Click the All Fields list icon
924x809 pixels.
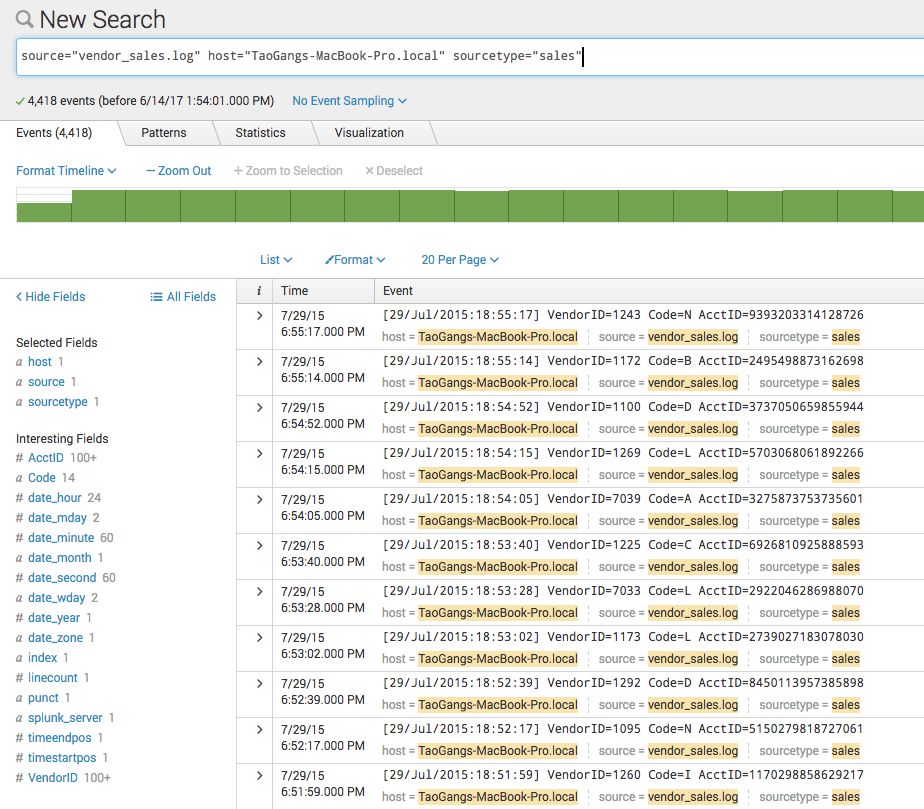point(156,297)
